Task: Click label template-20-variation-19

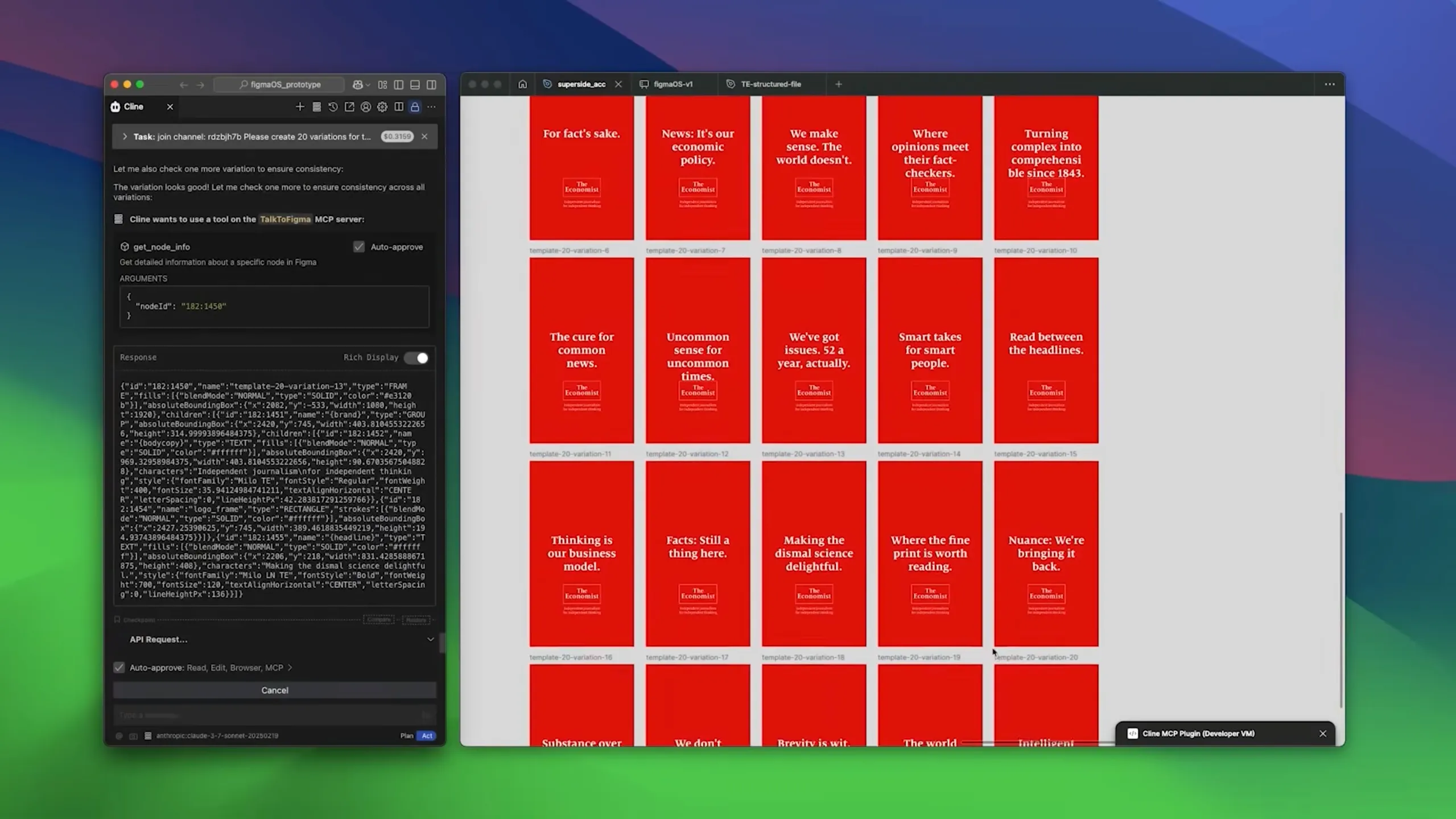Action: [918, 657]
